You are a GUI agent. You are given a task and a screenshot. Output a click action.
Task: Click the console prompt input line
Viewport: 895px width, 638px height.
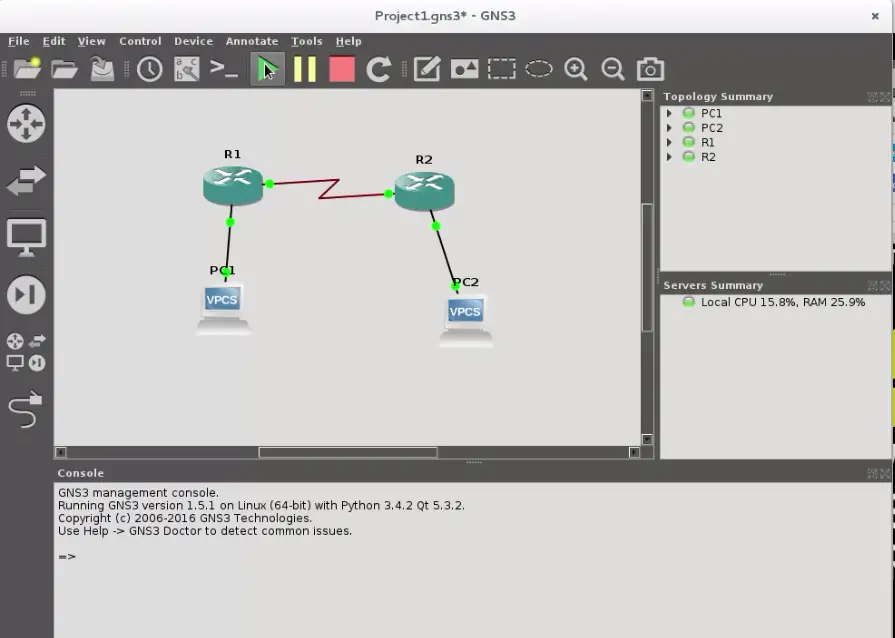pyautogui.click(x=474, y=556)
